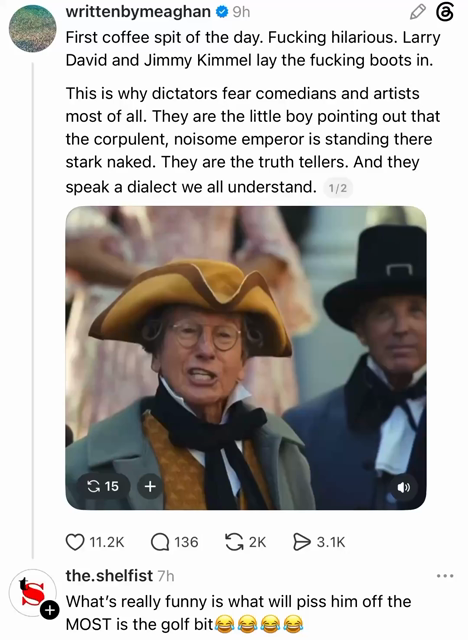This screenshot has width=468, height=640.
Task: Click the 15 reposts video badge
Action: click(103, 486)
